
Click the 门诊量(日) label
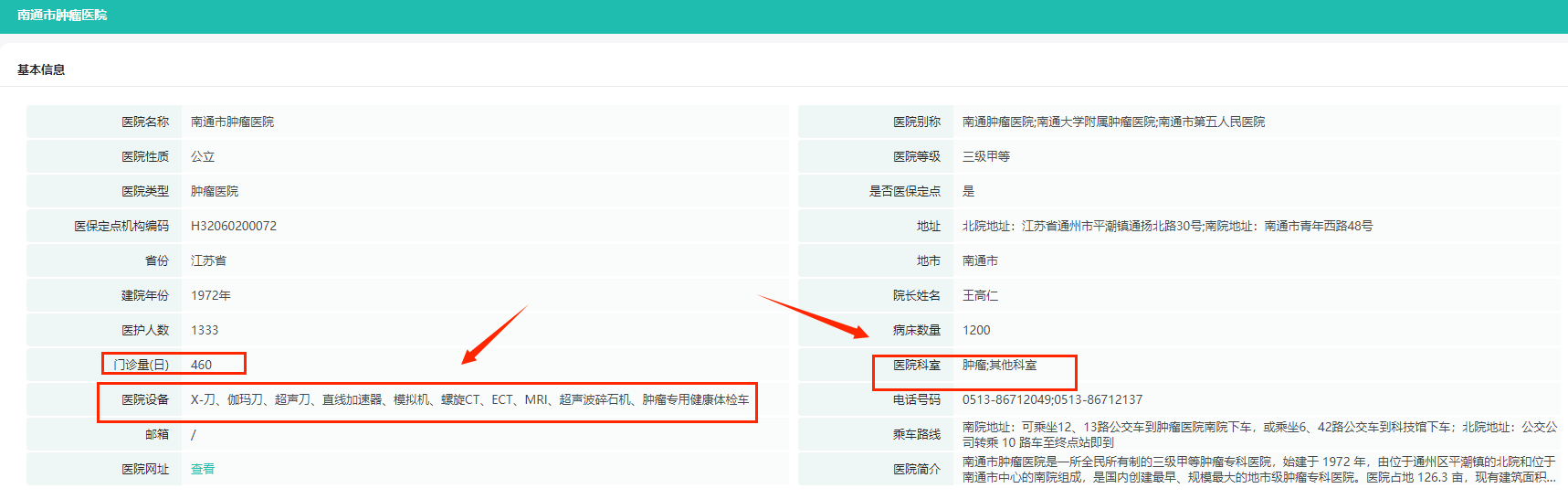coord(142,365)
